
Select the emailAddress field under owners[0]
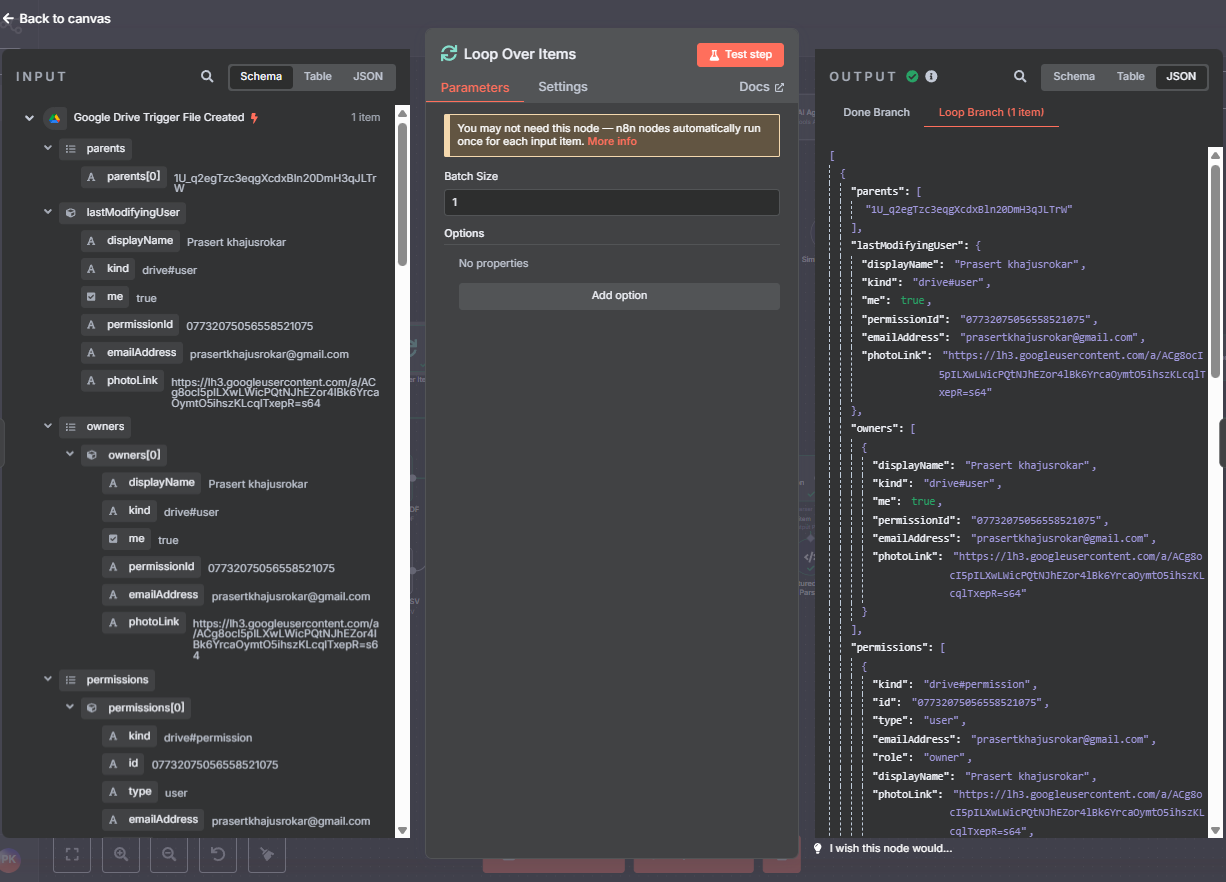(152, 595)
